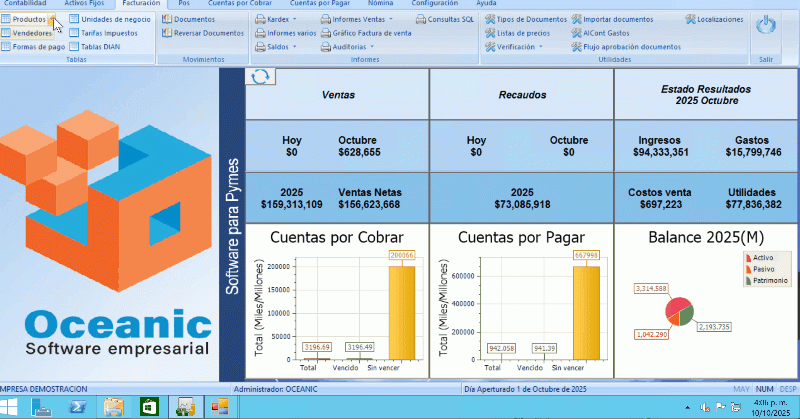800x419 pixels.
Task: Open the Configuración tab
Action: click(x=435, y=3)
